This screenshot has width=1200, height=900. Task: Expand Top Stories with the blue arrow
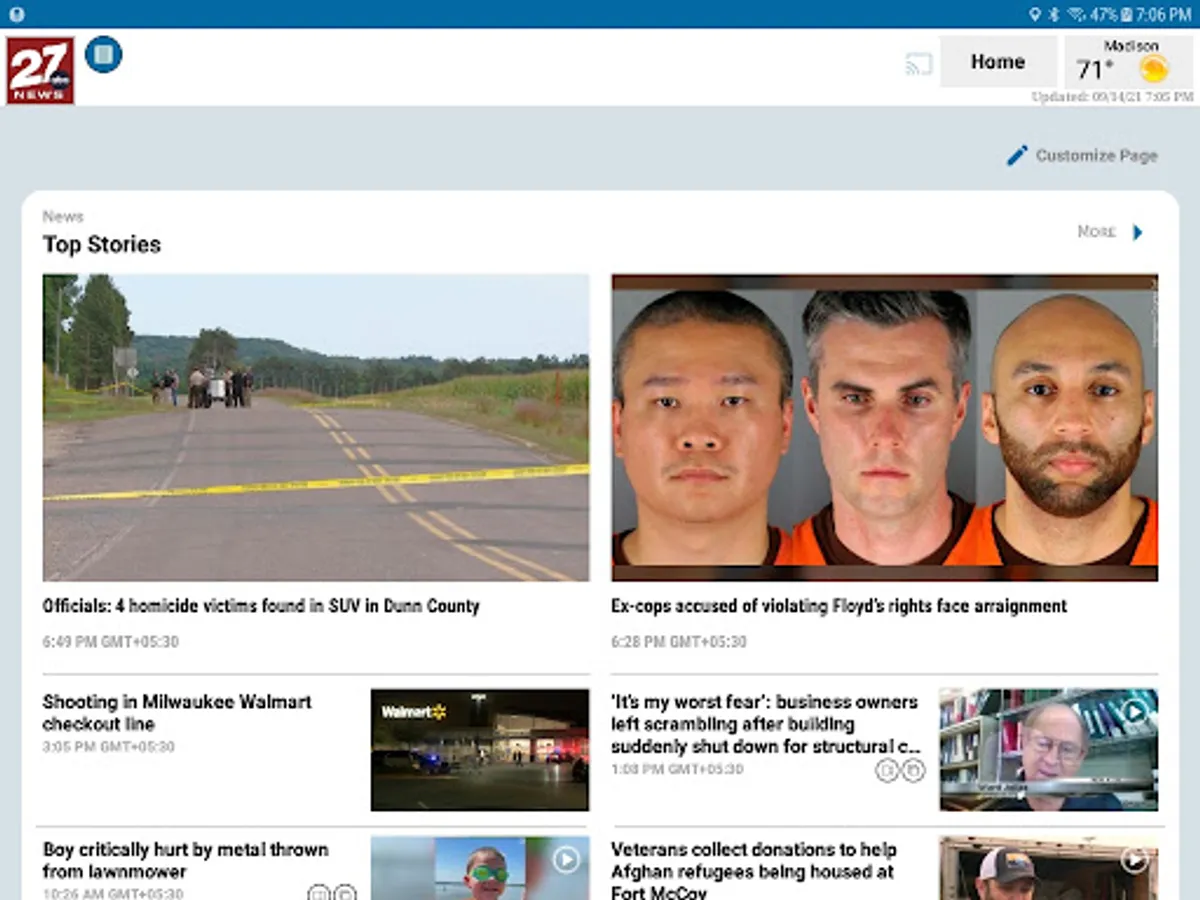coord(1137,232)
